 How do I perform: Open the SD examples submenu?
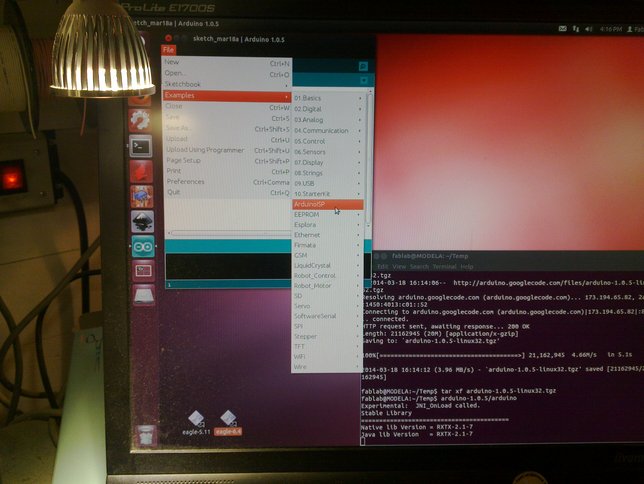327,296
